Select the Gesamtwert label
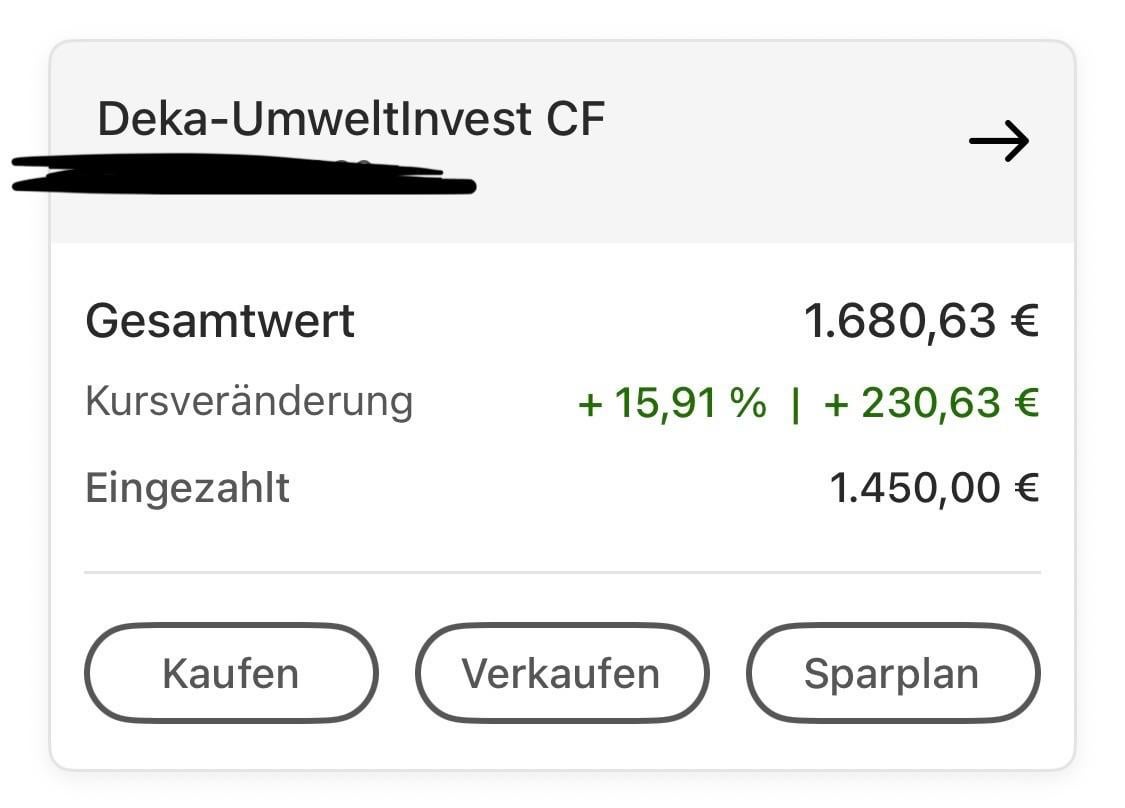1125x808 pixels. (x=220, y=321)
